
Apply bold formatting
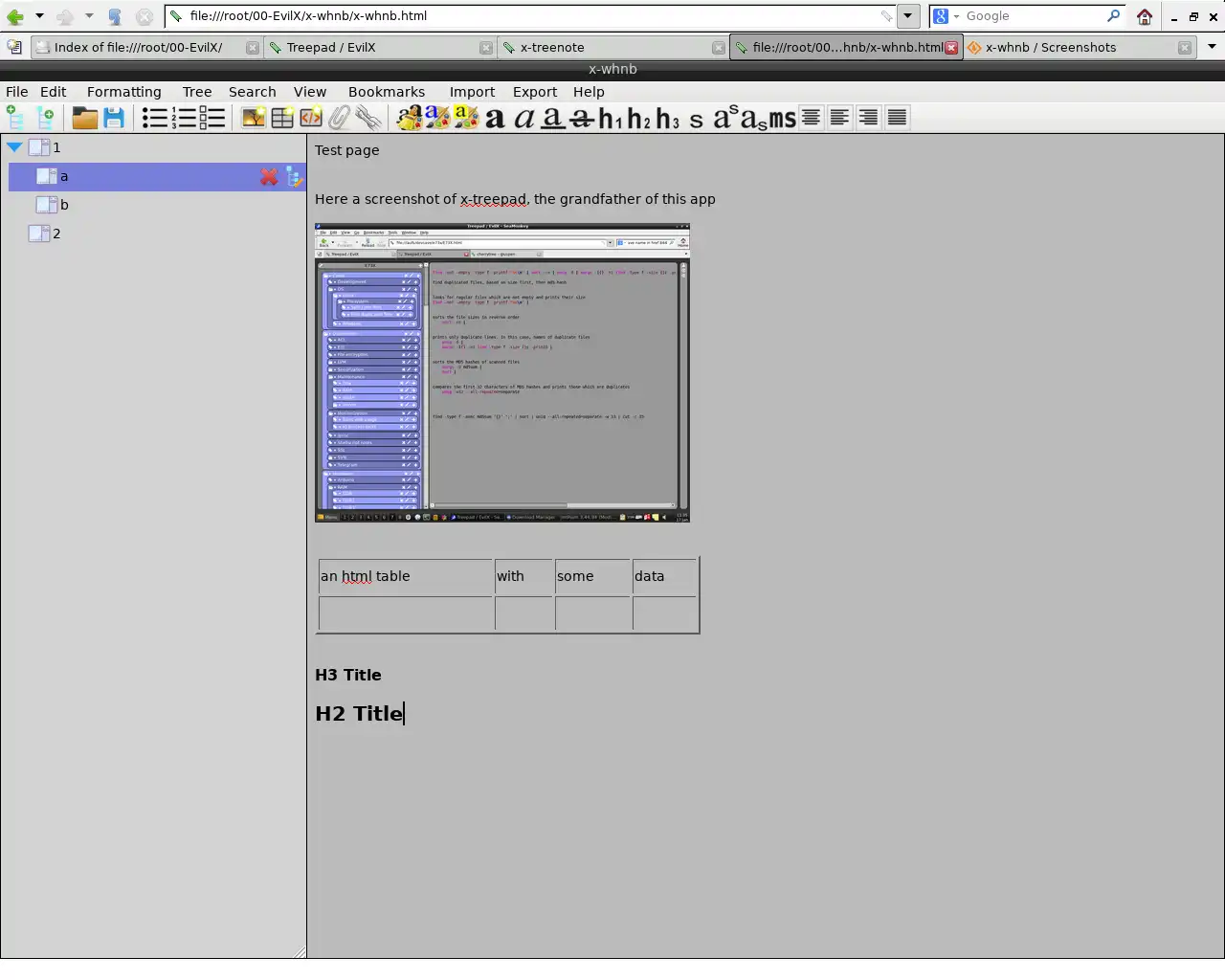click(x=495, y=119)
